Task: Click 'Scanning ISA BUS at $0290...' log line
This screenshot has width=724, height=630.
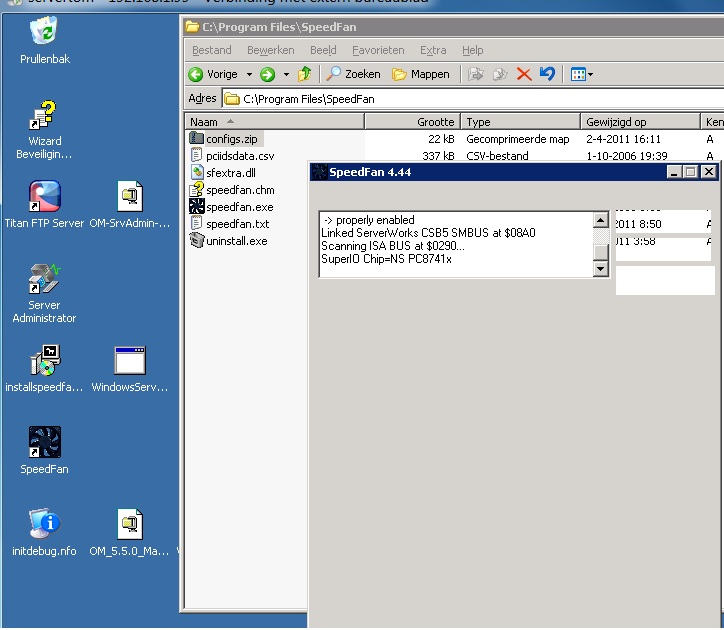Action: click(x=392, y=246)
